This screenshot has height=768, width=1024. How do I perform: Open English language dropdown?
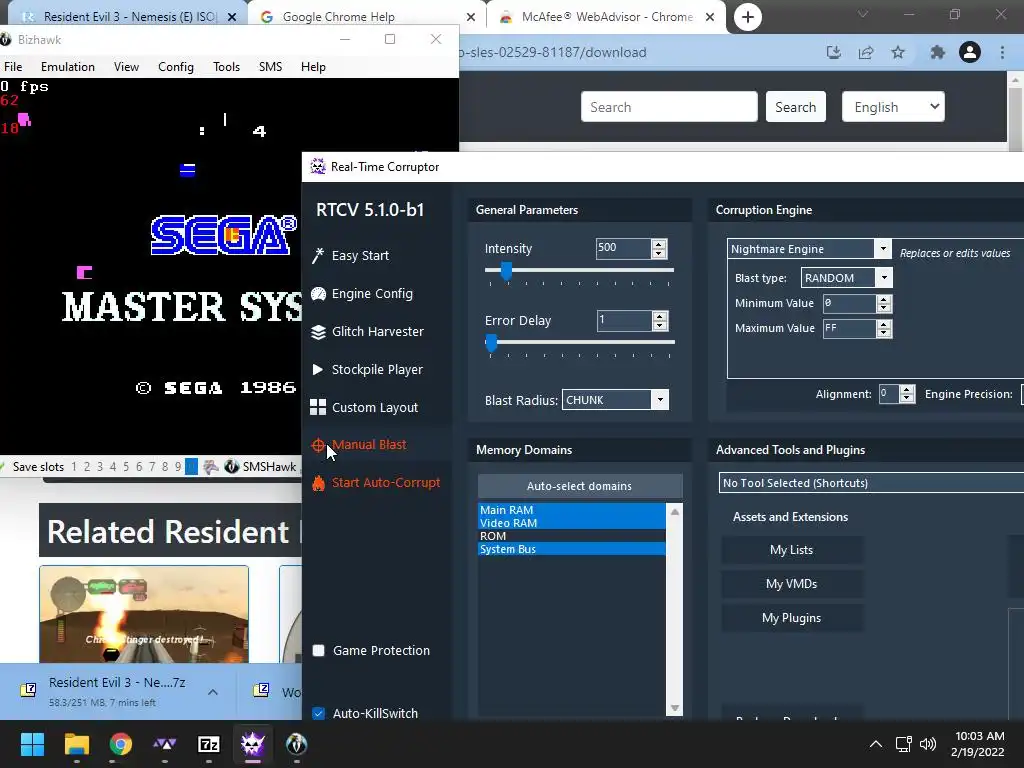tap(893, 107)
